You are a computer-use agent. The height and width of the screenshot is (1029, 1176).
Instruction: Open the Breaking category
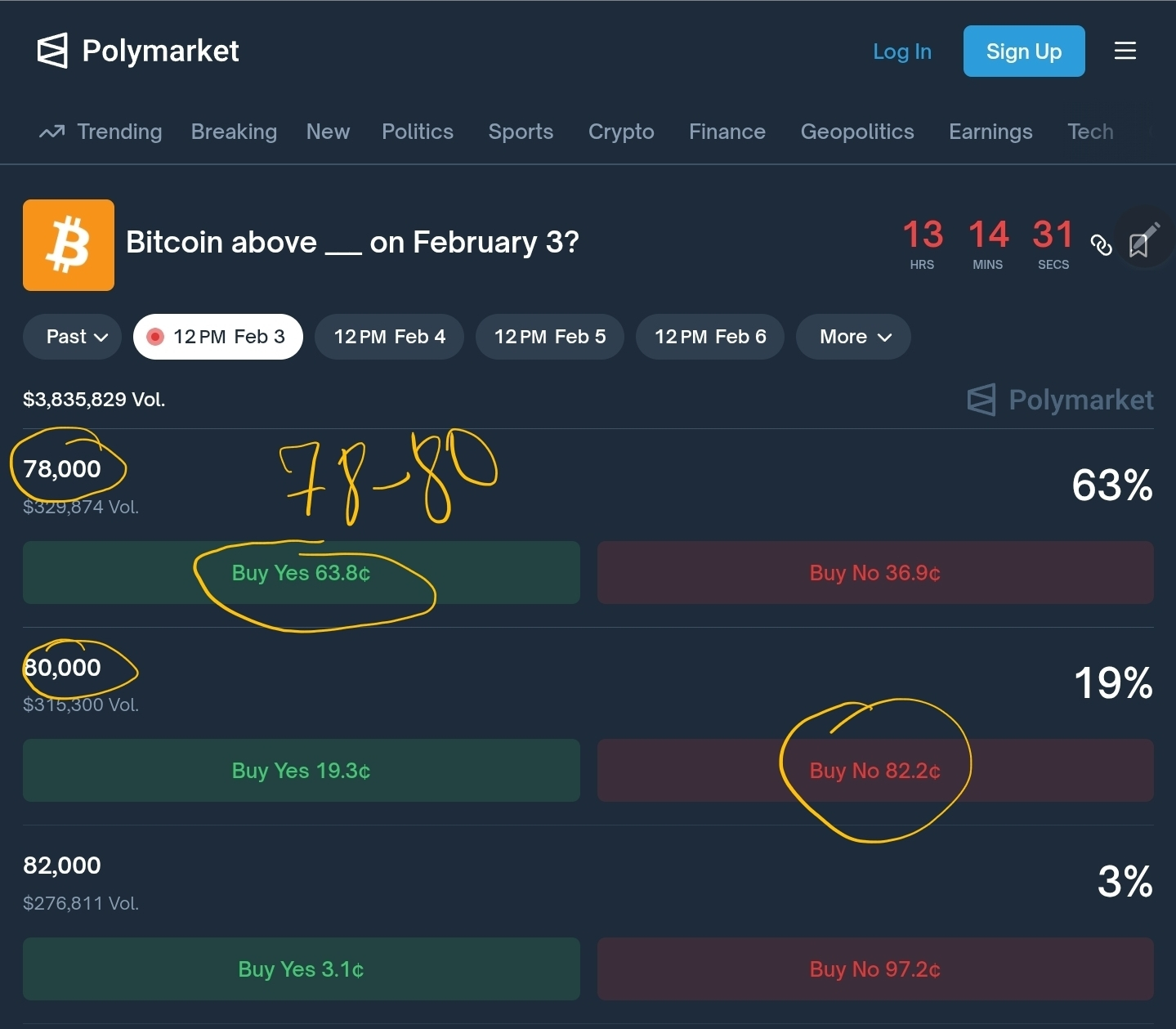click(234, 132)
